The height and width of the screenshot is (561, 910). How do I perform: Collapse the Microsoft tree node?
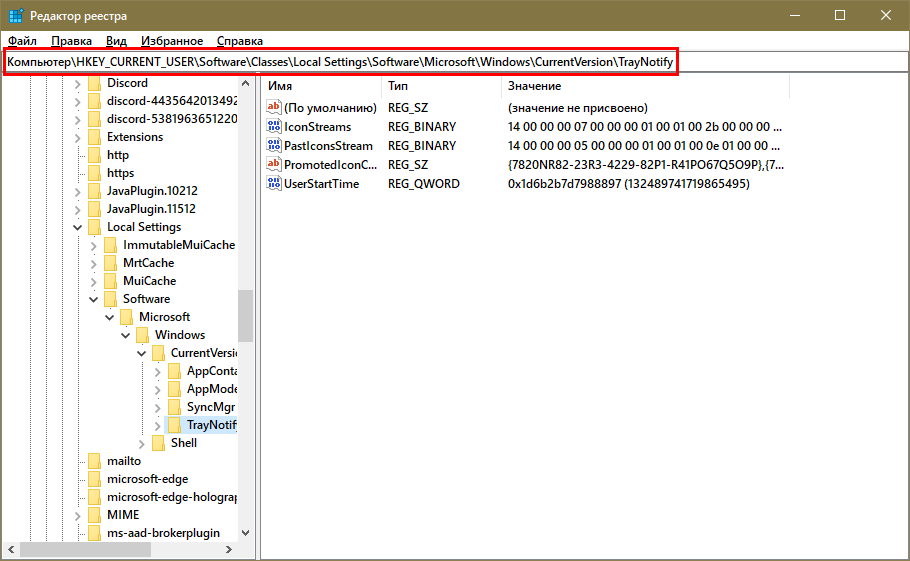110,317
